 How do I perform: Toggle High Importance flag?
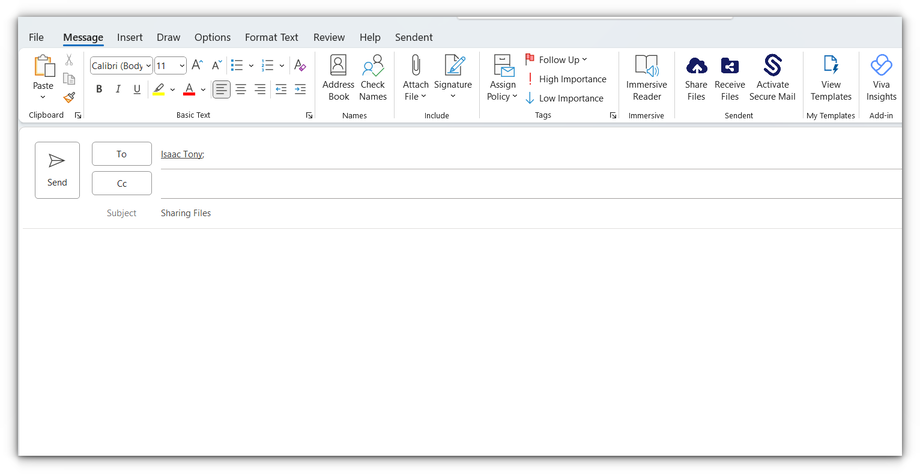pyautogui.click(x=566, y=79)
